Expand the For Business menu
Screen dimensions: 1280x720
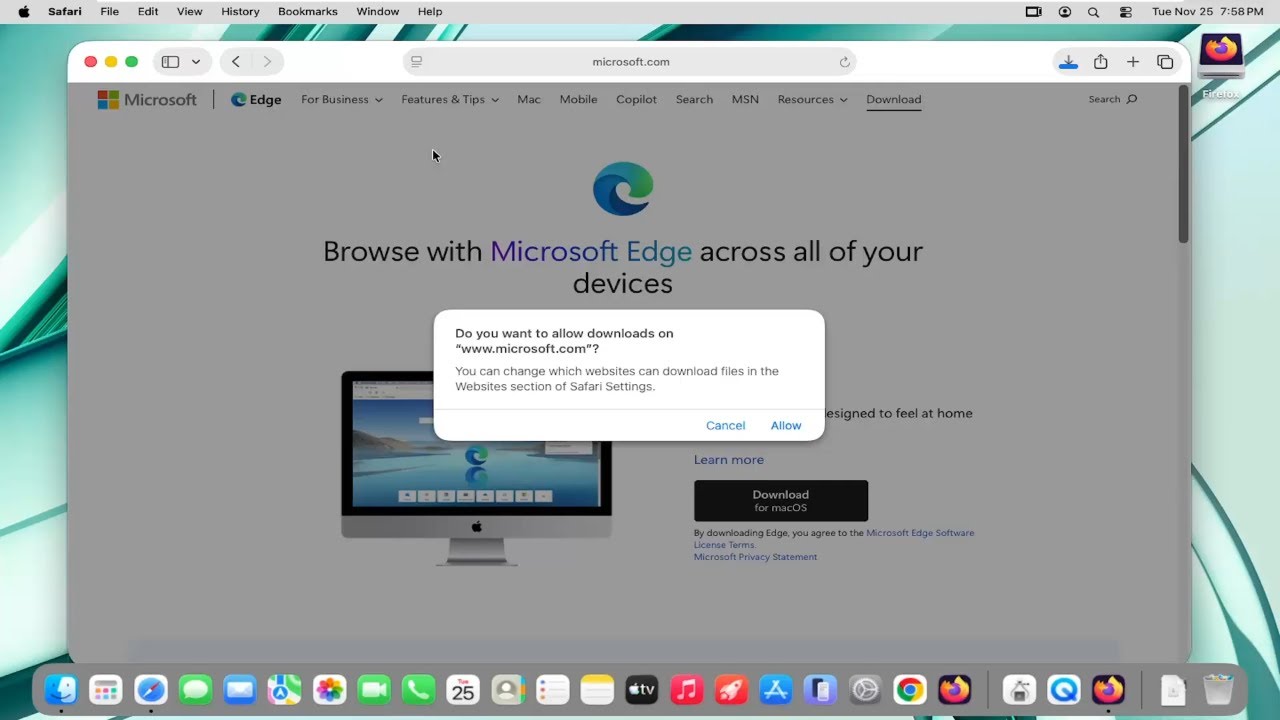(342, 99)
